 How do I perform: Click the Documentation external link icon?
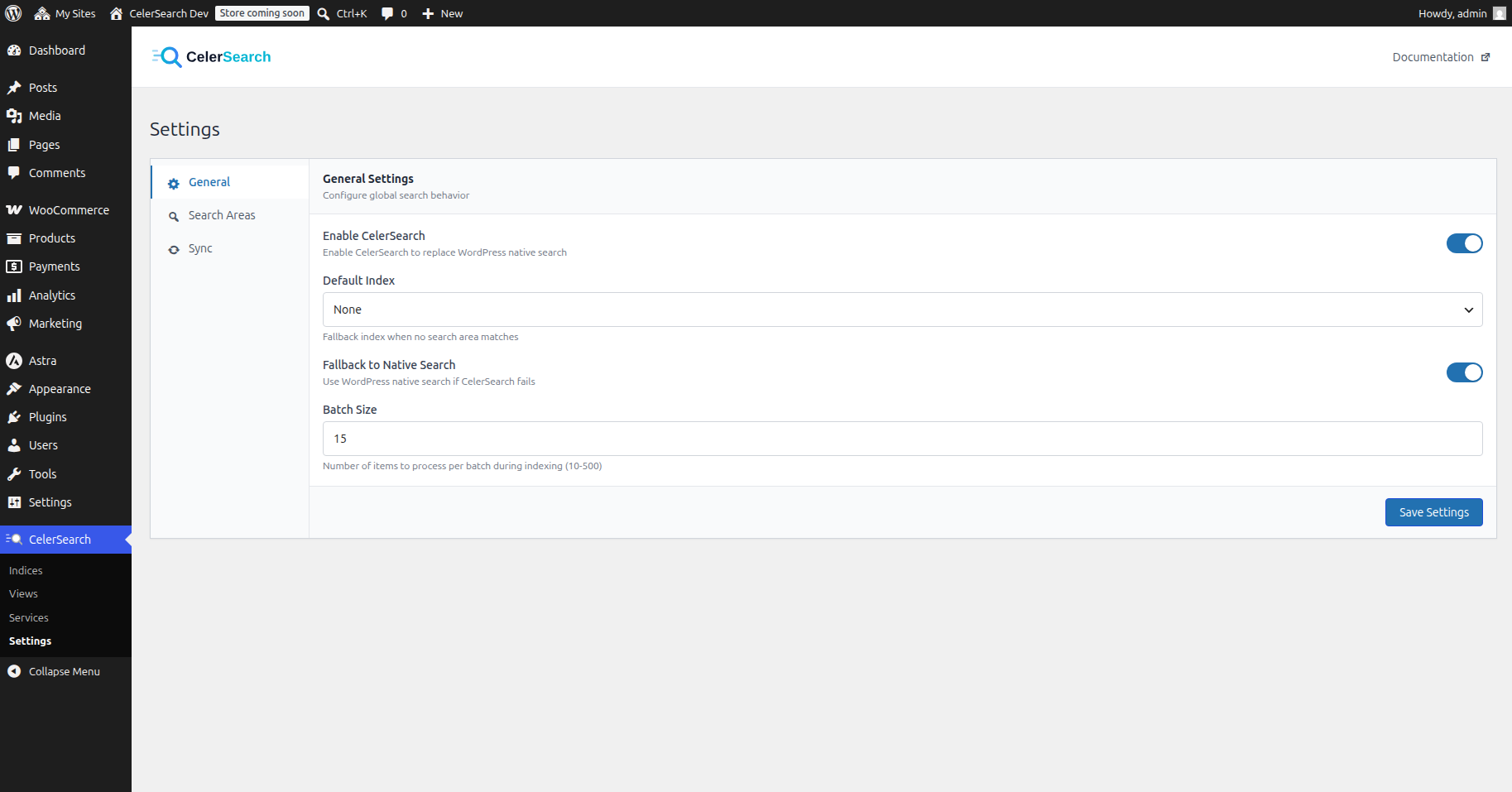pyautogui.click(x=1486, y=57)
